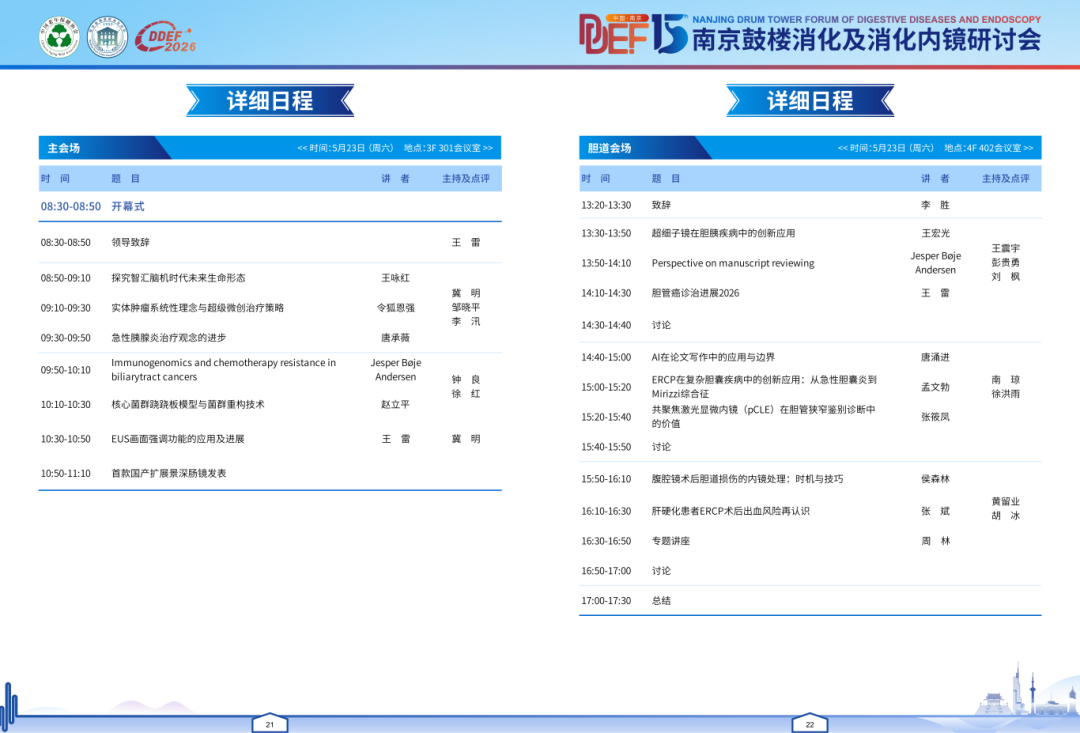The image size is (1080, 733).
Task: Click the left 详细日程 banner
Action: [270, 101]
